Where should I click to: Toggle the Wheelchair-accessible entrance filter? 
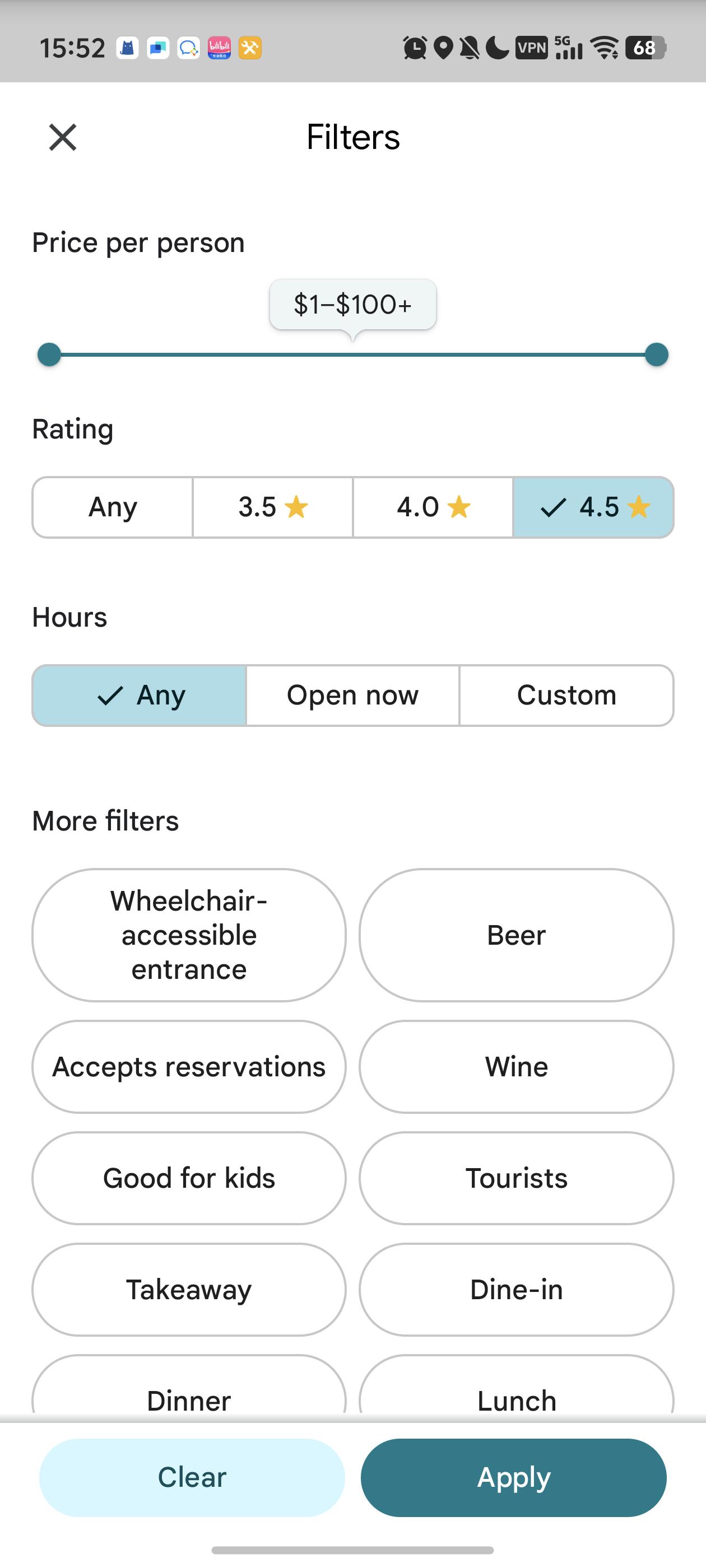(189, 935)
